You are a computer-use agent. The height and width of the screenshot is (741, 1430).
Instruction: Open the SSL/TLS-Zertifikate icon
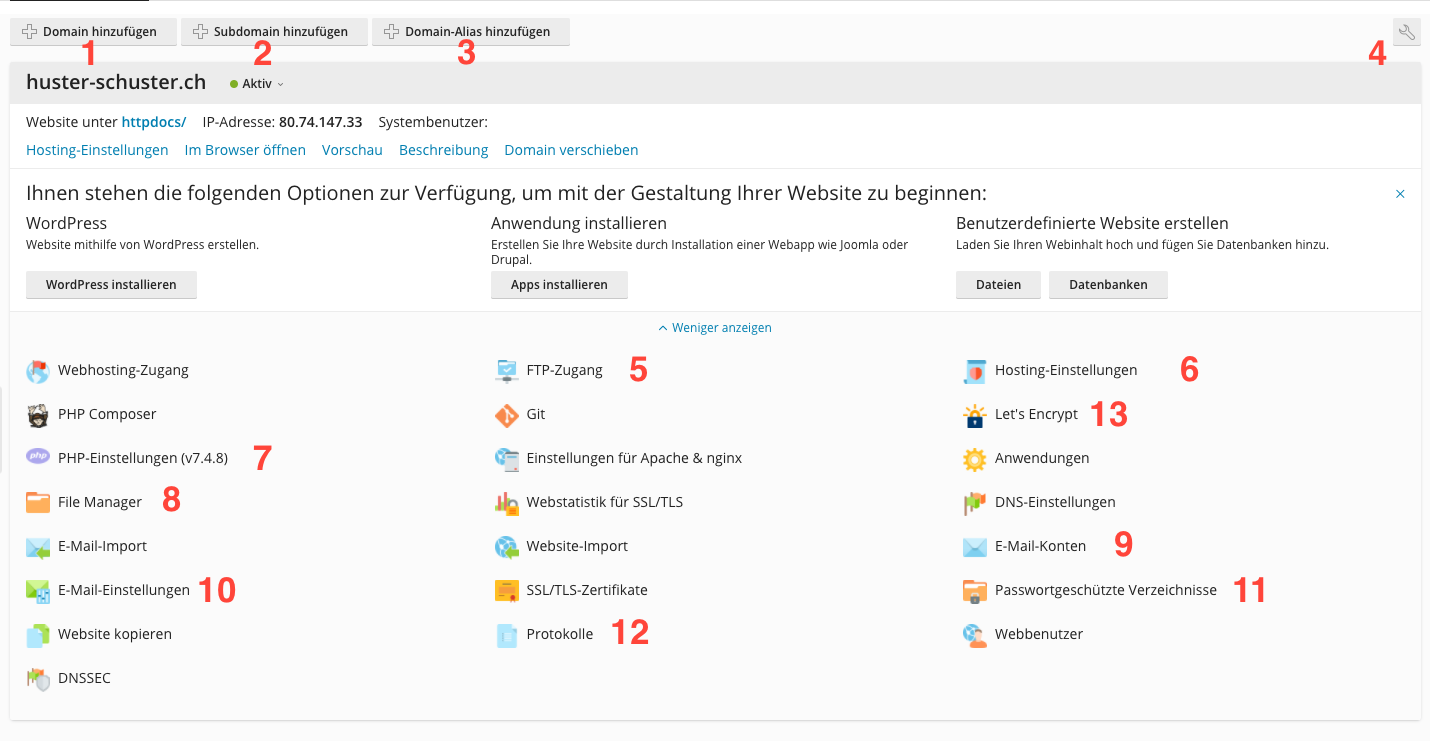click(x=507, y=590)
